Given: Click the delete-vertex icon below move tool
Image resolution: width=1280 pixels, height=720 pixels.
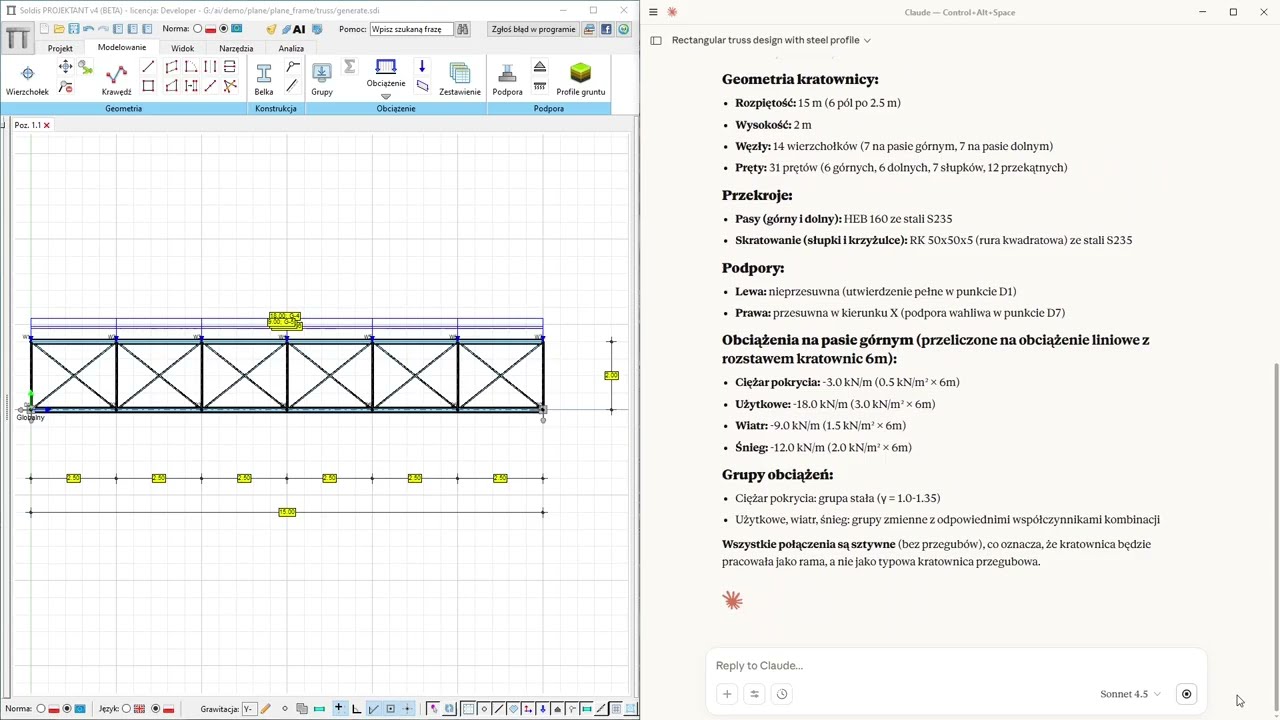Looking at the screenshot, I should [x=65, y=86].
